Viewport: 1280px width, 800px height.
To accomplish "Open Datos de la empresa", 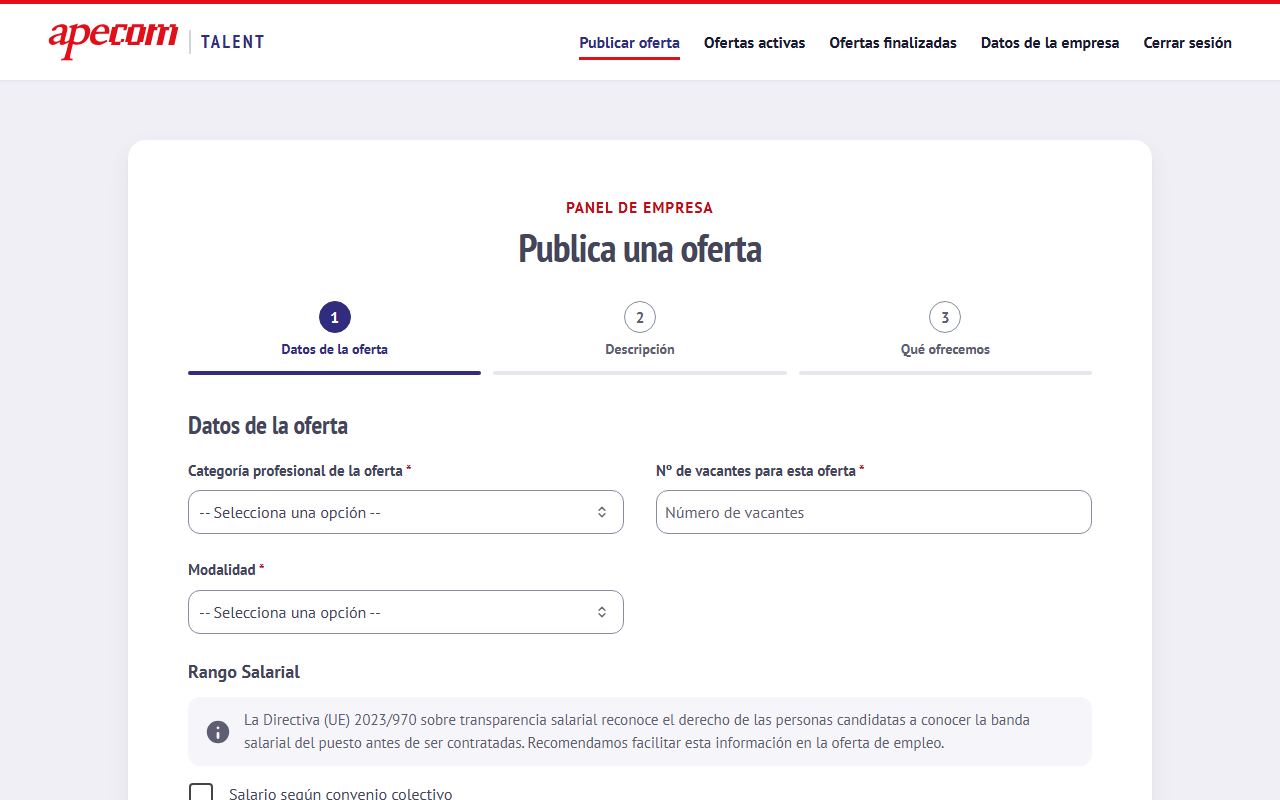I will (1050, 43).
